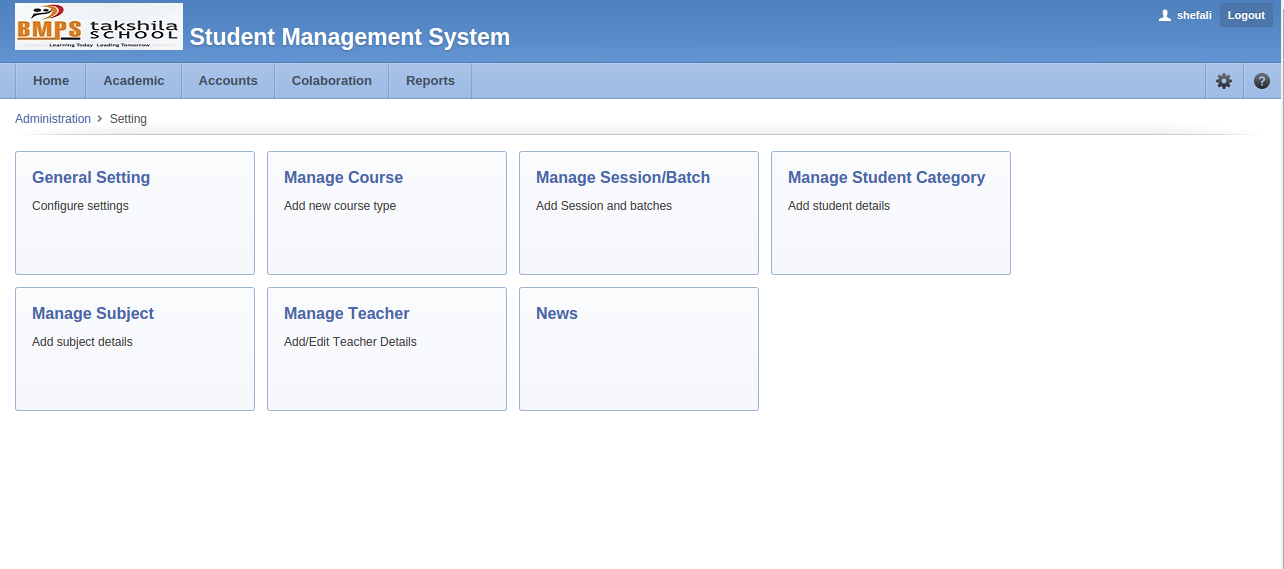Viewport: 1284px width, 569px height.
Task: Click the Student Management System title
Action: (x=349, y=38)
